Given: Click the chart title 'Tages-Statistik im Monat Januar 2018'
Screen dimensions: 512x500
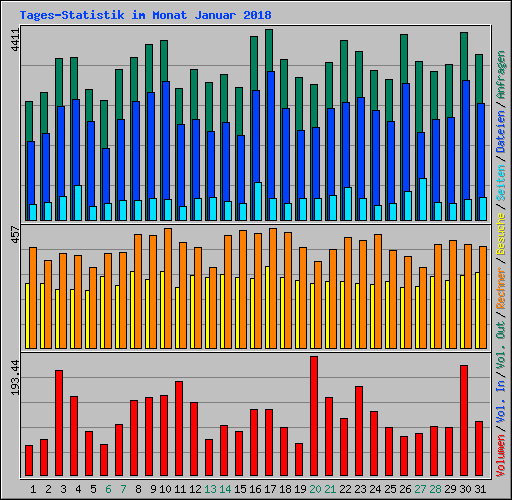Looking at the screenshot, I should (x=145, y=15).
